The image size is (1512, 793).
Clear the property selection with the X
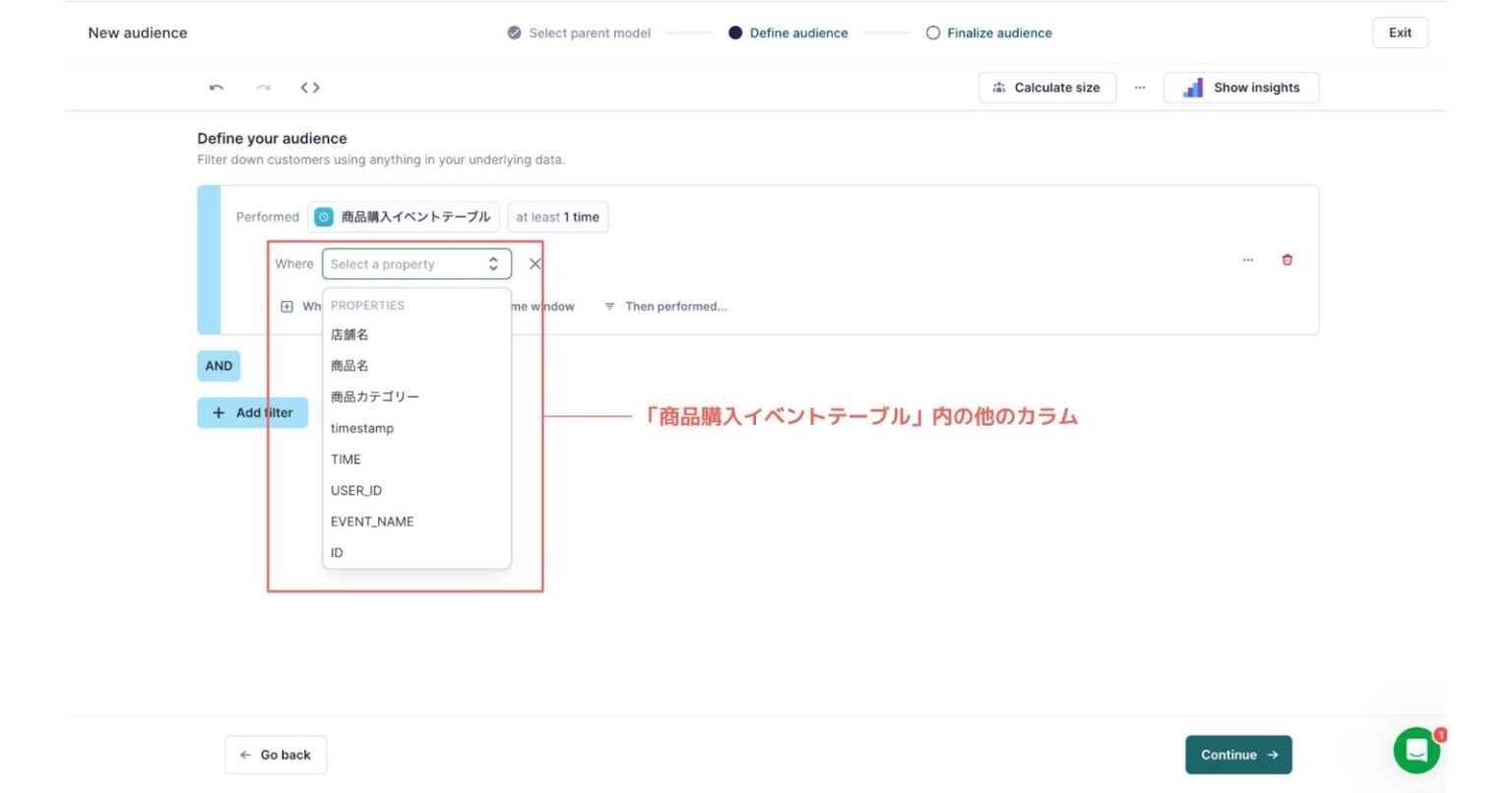click(x=535, y=264)
